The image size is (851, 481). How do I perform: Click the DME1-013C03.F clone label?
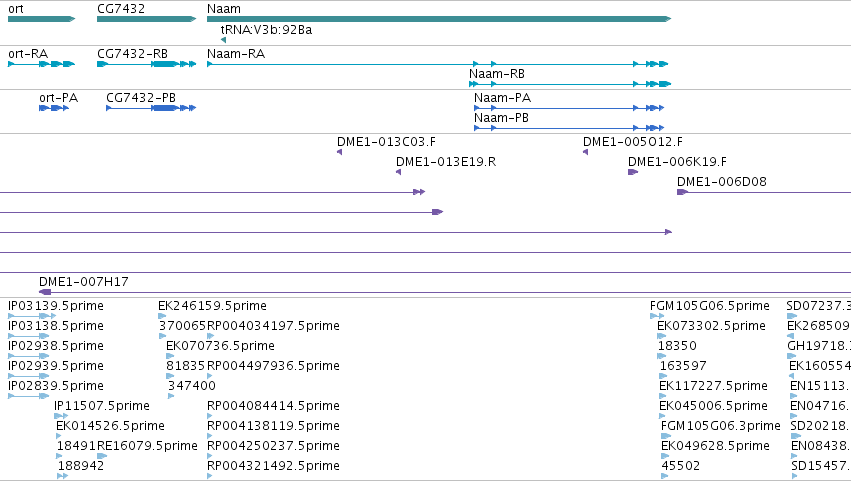pyautogui.click(x=386, y=142)
